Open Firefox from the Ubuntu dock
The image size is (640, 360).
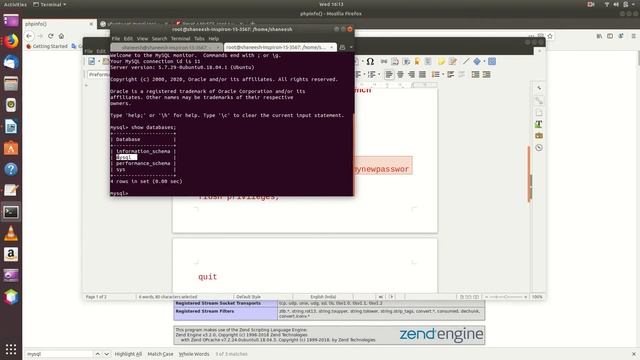[11, 41]
